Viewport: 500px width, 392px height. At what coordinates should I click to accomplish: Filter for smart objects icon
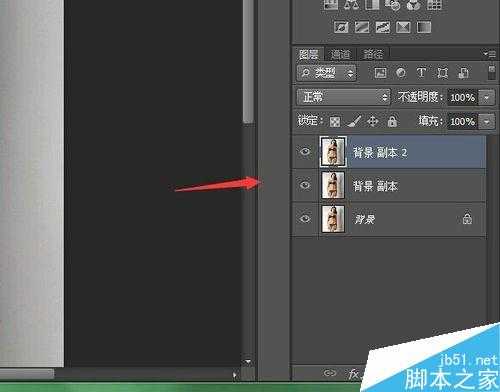(x=463, y=73)
